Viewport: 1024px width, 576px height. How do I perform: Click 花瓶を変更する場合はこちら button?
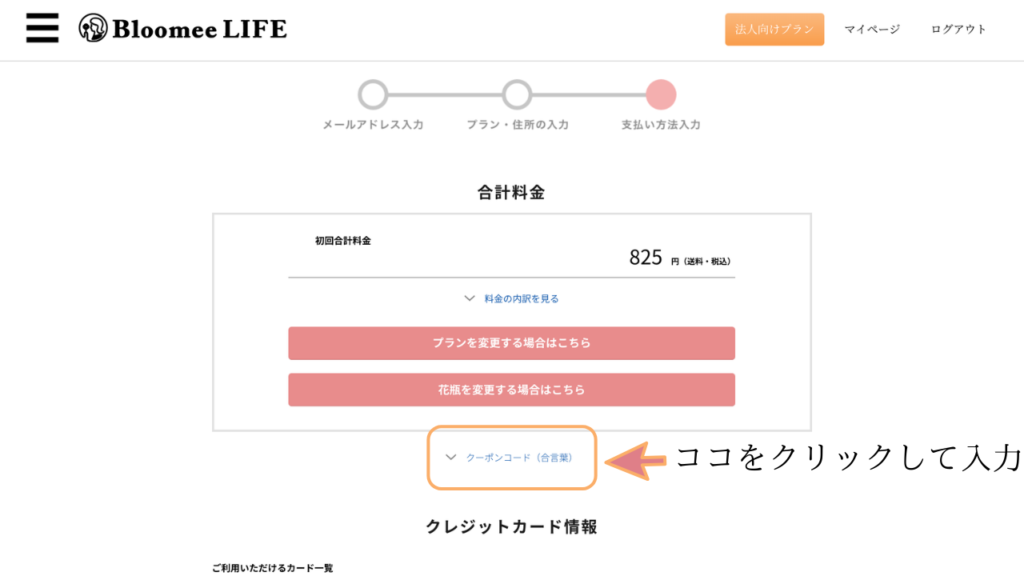pyautogui.click(x=511, y=390)
